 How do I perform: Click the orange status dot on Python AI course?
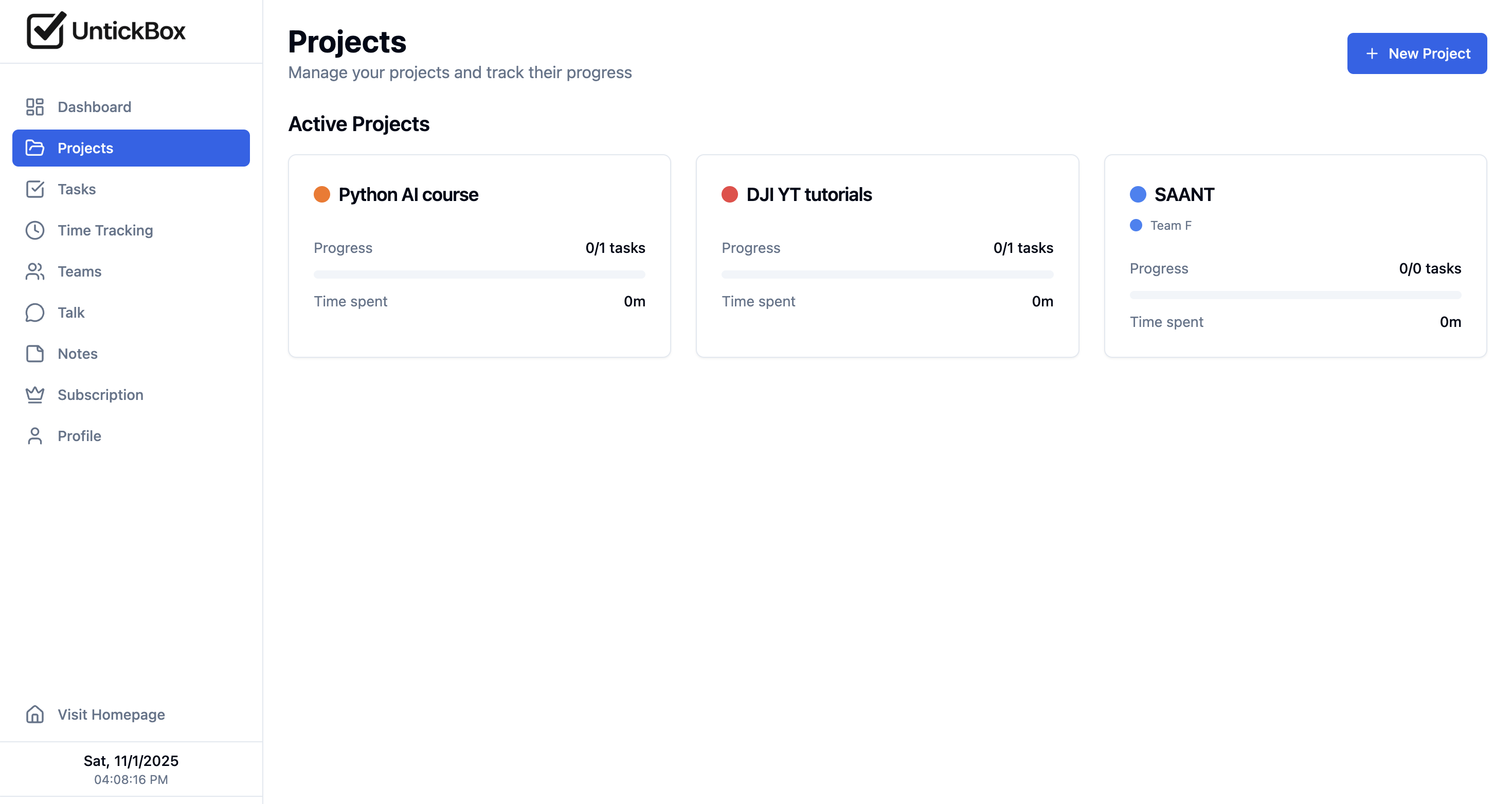[322, 194]
